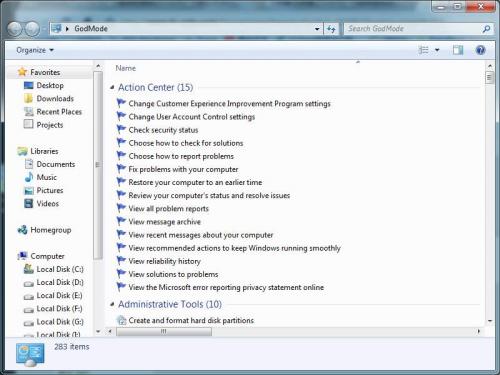
Task: Click the search magnifier icon
Action: click(x=486, y=29)
